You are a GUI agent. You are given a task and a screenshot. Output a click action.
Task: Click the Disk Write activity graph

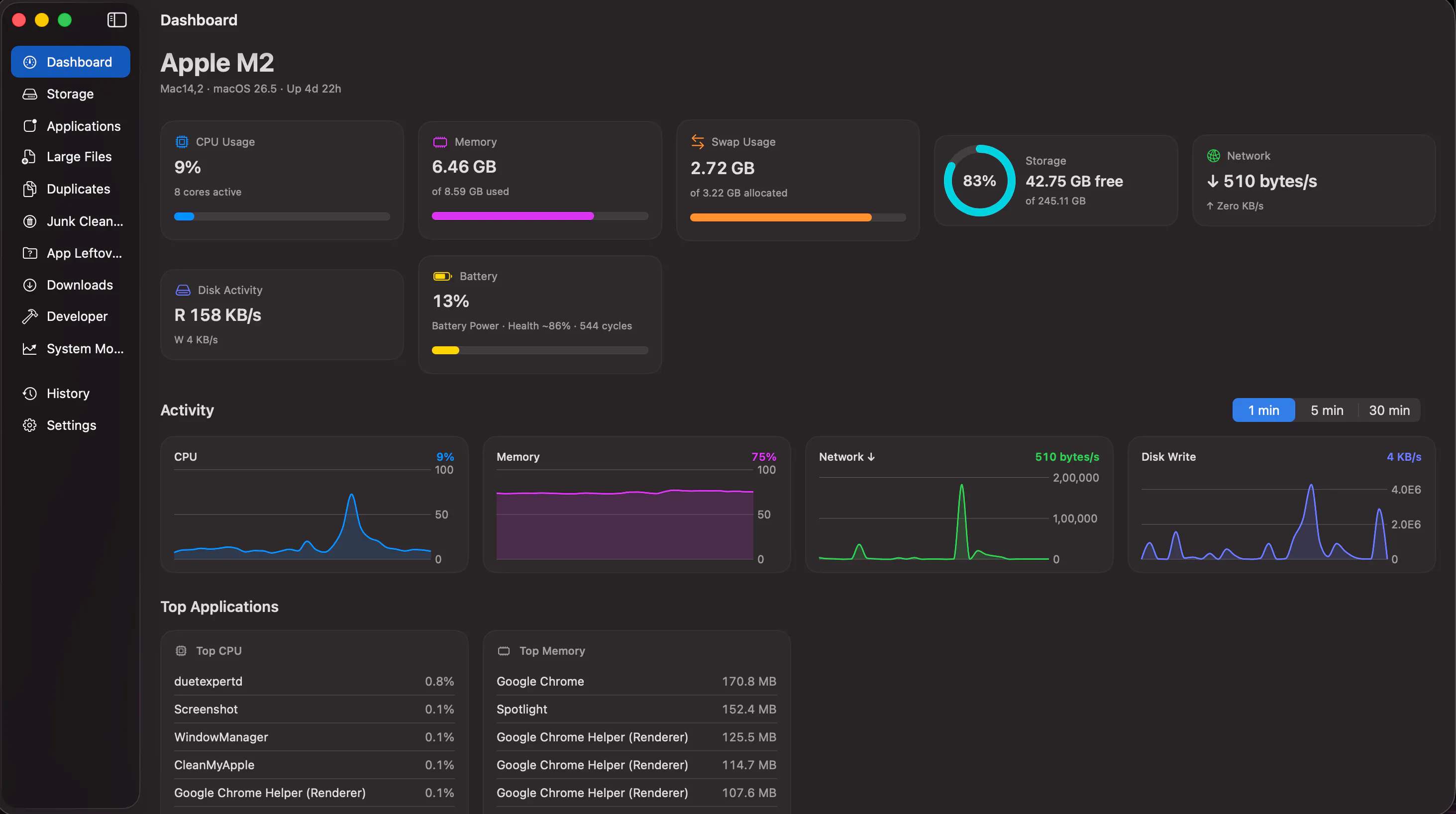click(x=1264, y=520)
